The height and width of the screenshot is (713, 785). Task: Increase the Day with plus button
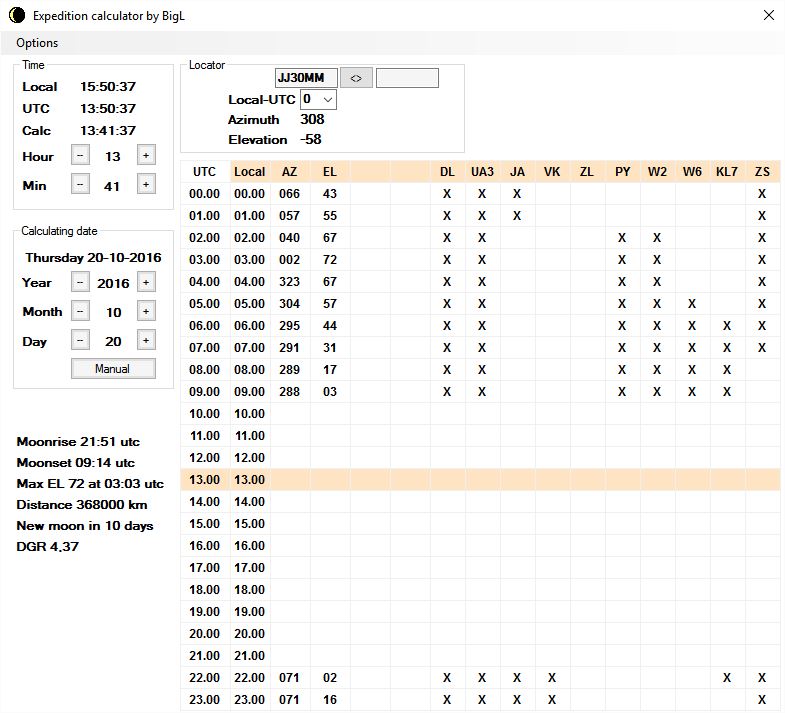pos(145,340)
